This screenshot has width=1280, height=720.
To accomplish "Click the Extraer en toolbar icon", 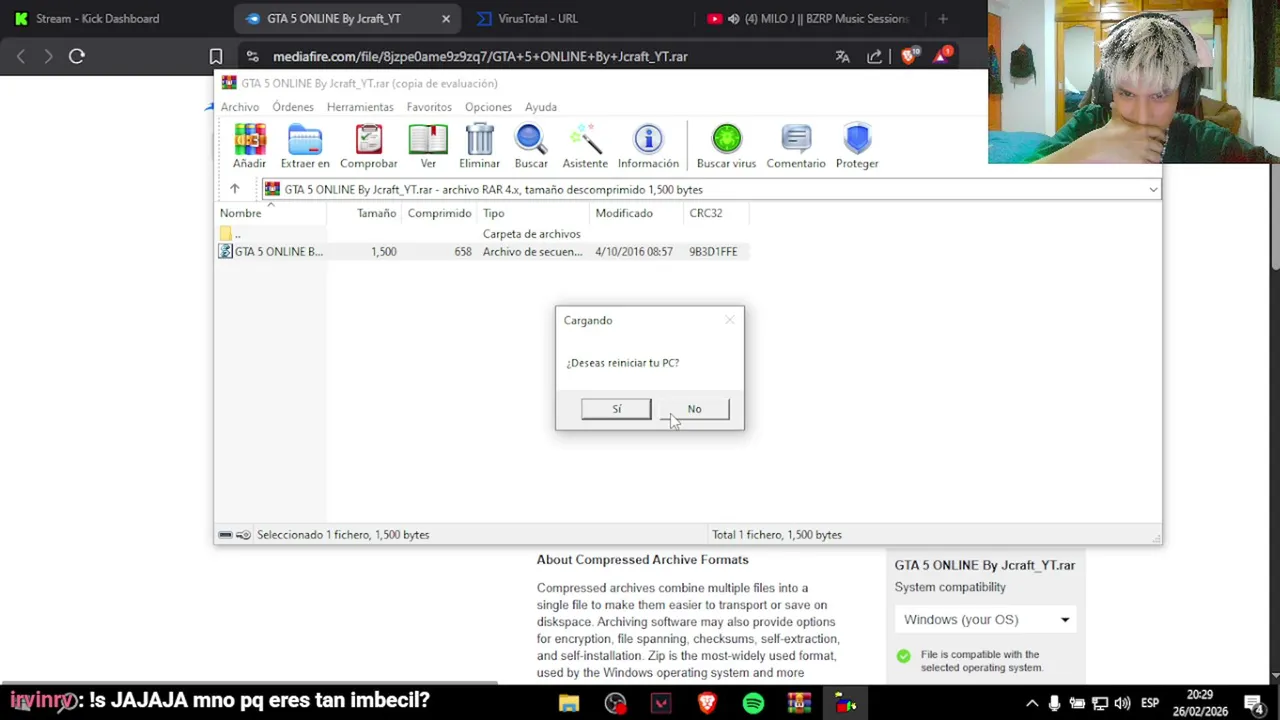I will 305,146.
